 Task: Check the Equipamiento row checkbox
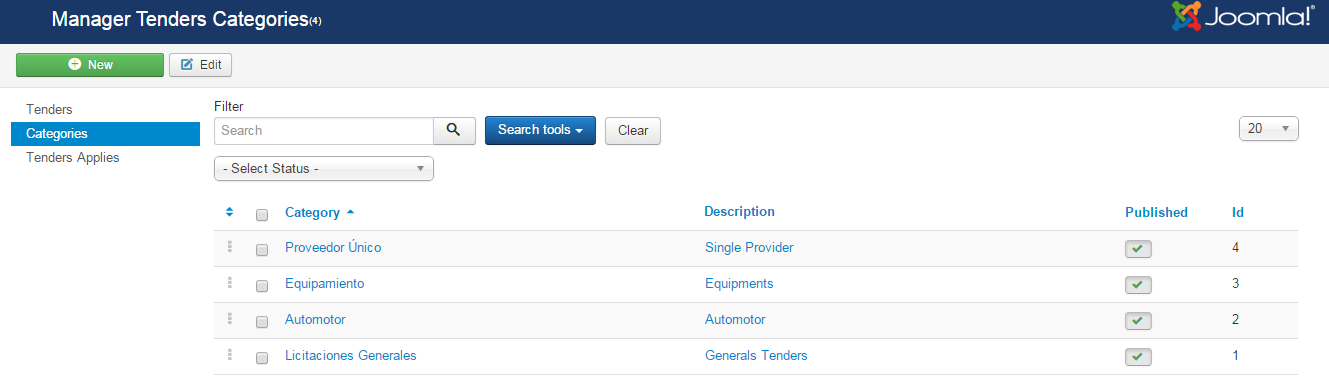click(262, 285)
